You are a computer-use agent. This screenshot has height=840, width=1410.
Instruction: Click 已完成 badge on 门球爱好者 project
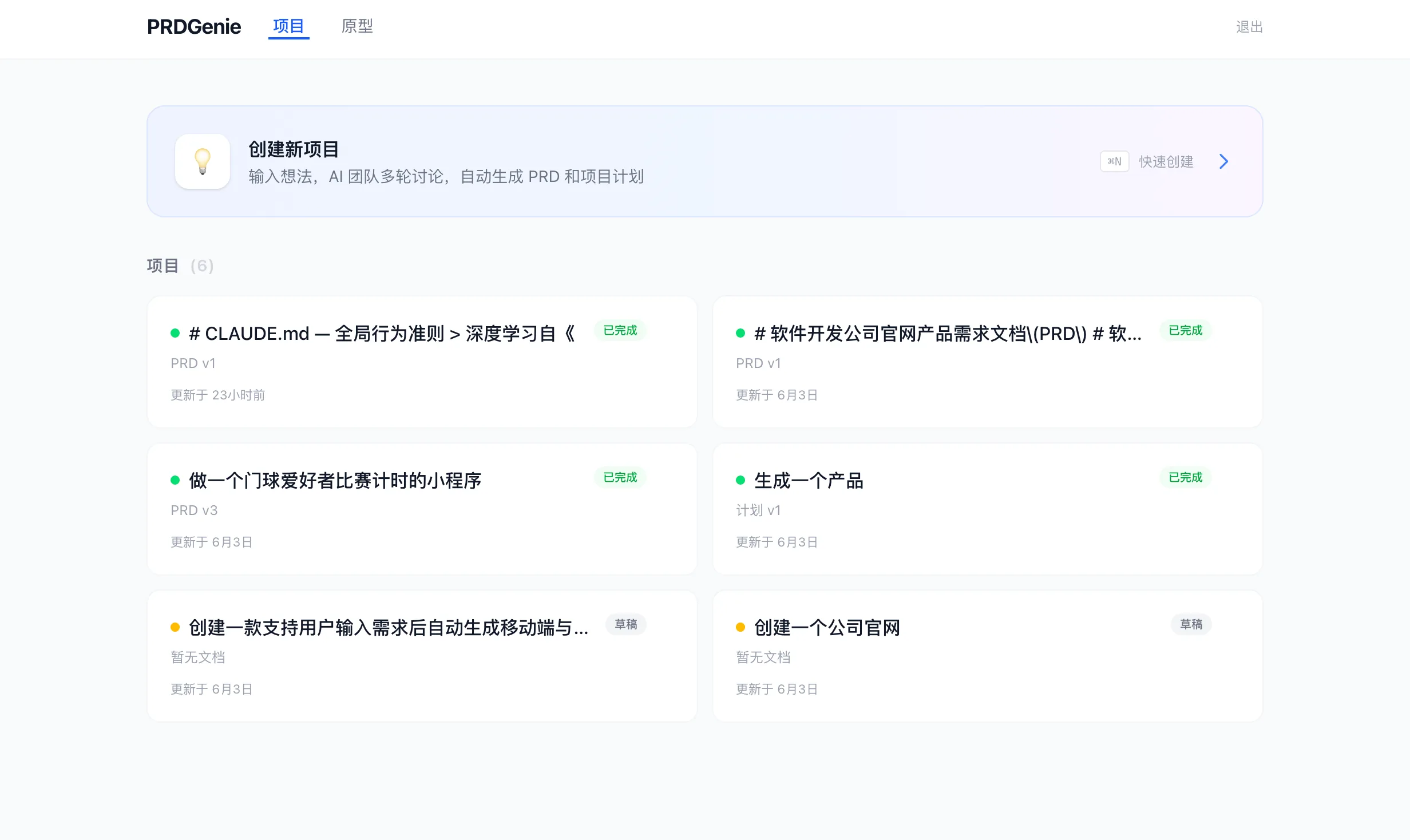pyautogui.click(x=620, y=477)
